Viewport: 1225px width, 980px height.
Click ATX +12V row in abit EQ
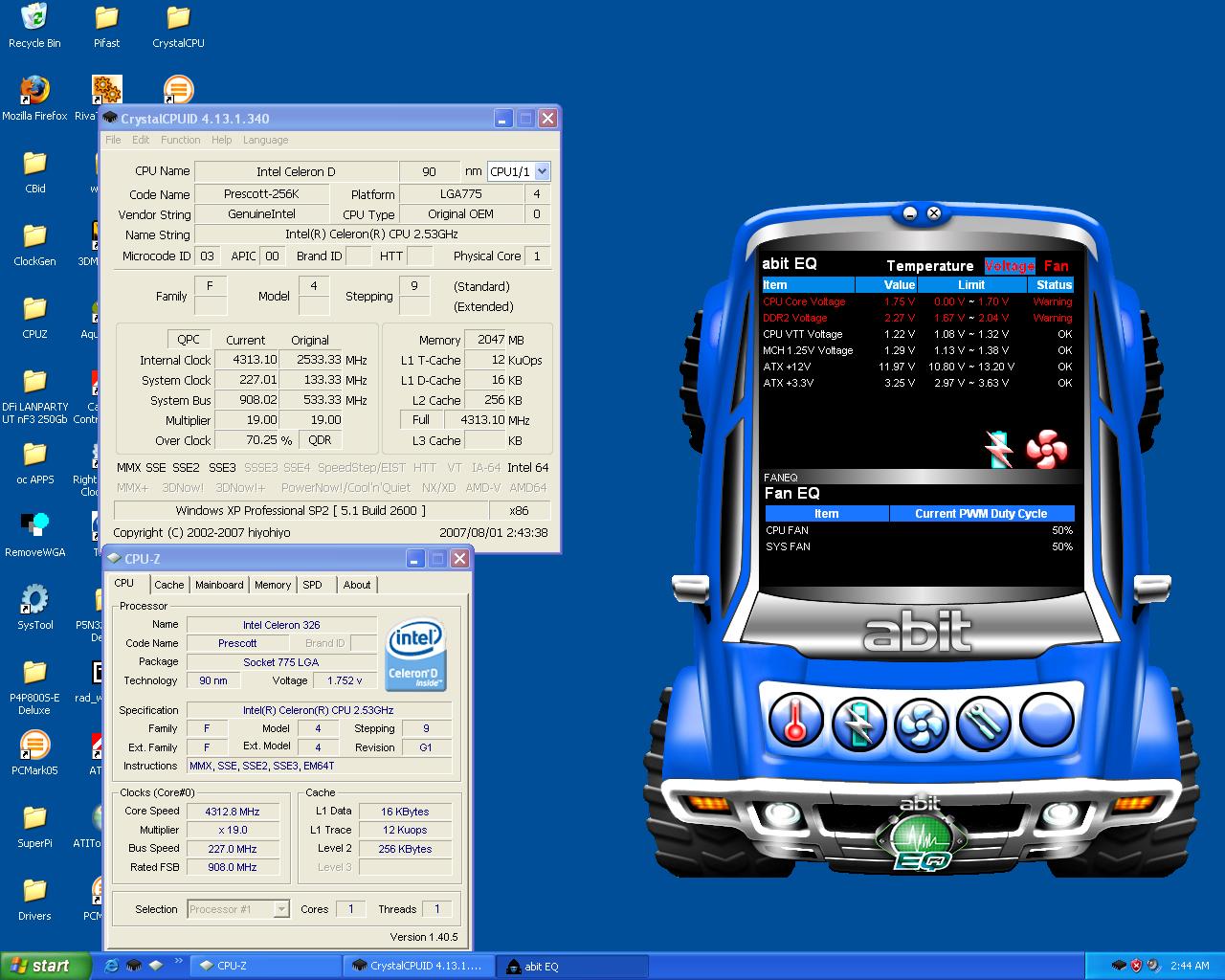click(x=917, y=367)
